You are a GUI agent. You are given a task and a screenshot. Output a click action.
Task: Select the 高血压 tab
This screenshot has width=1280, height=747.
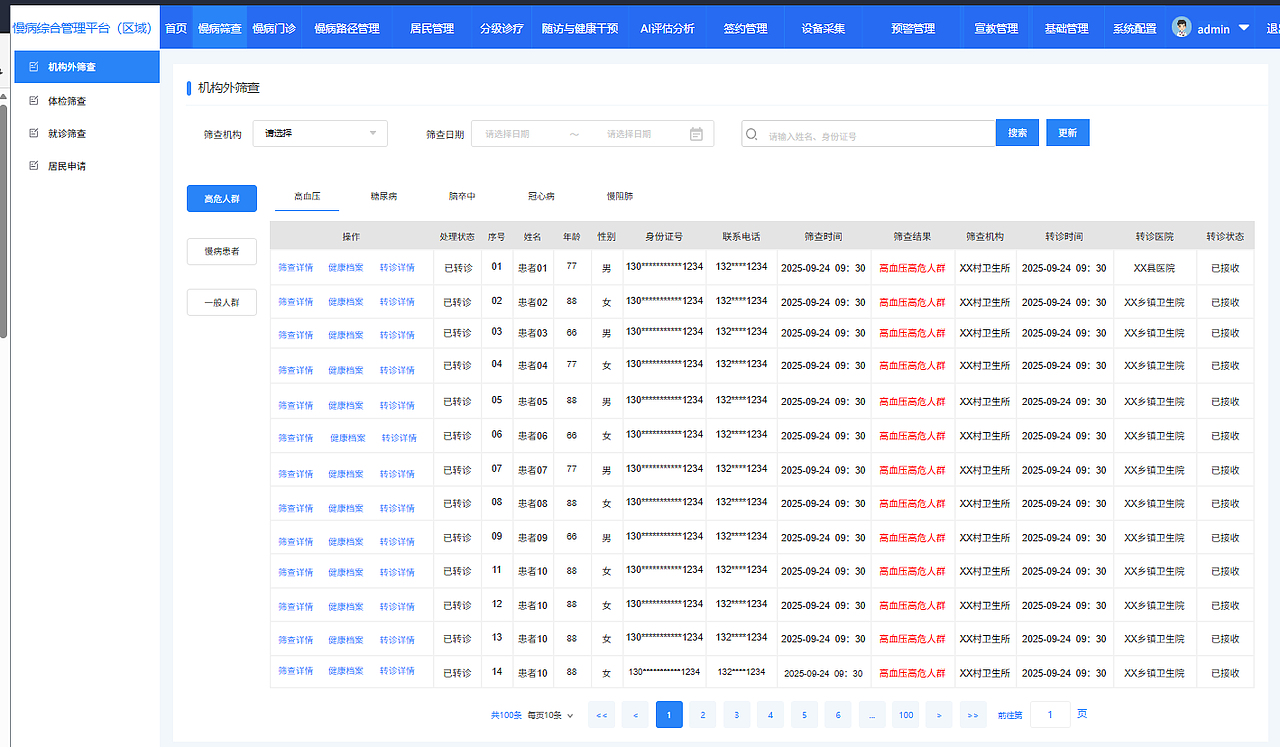tap(306, 197)
